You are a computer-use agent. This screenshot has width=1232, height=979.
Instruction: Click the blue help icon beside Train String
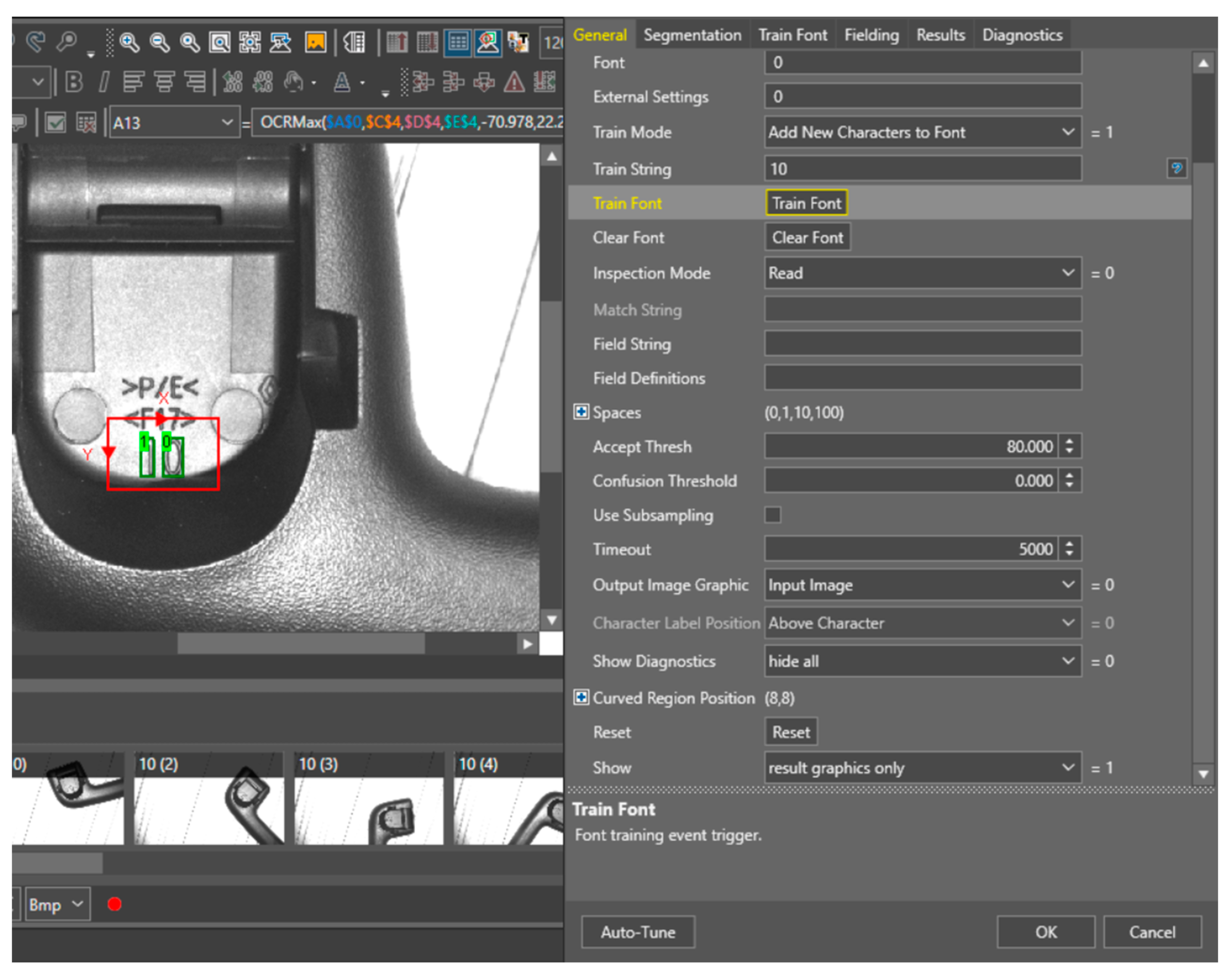pos(1176,169)
